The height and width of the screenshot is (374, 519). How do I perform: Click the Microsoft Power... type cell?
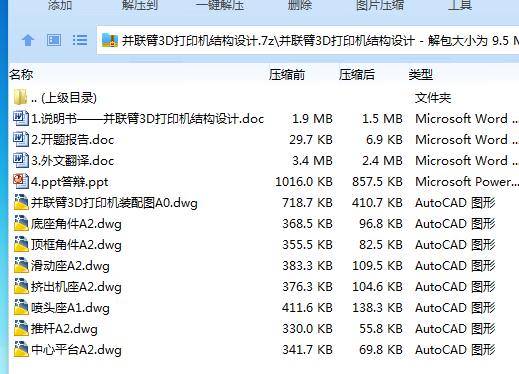tap(467, 182)
